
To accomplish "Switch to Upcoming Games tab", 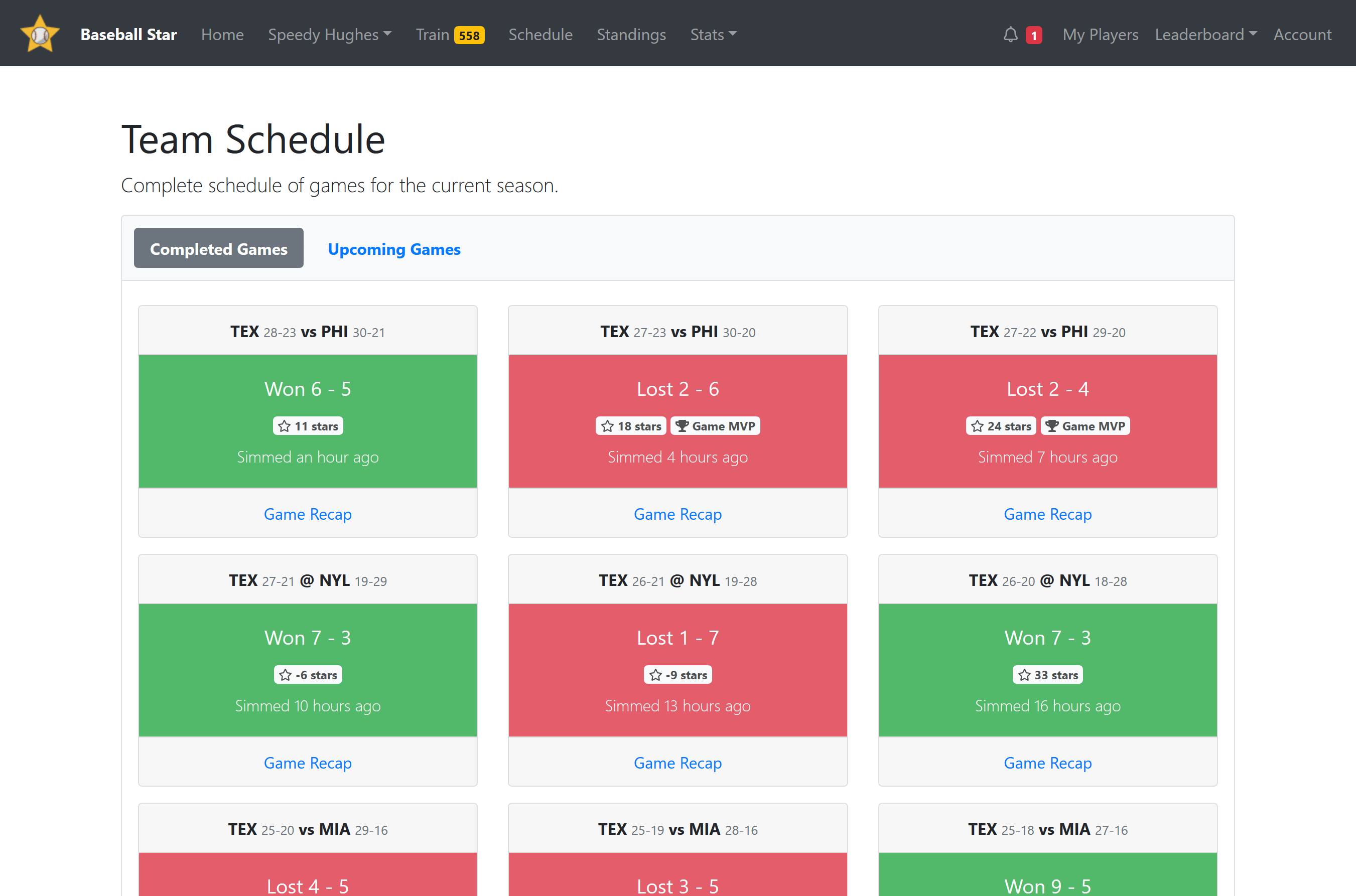I will pos(394,249).
